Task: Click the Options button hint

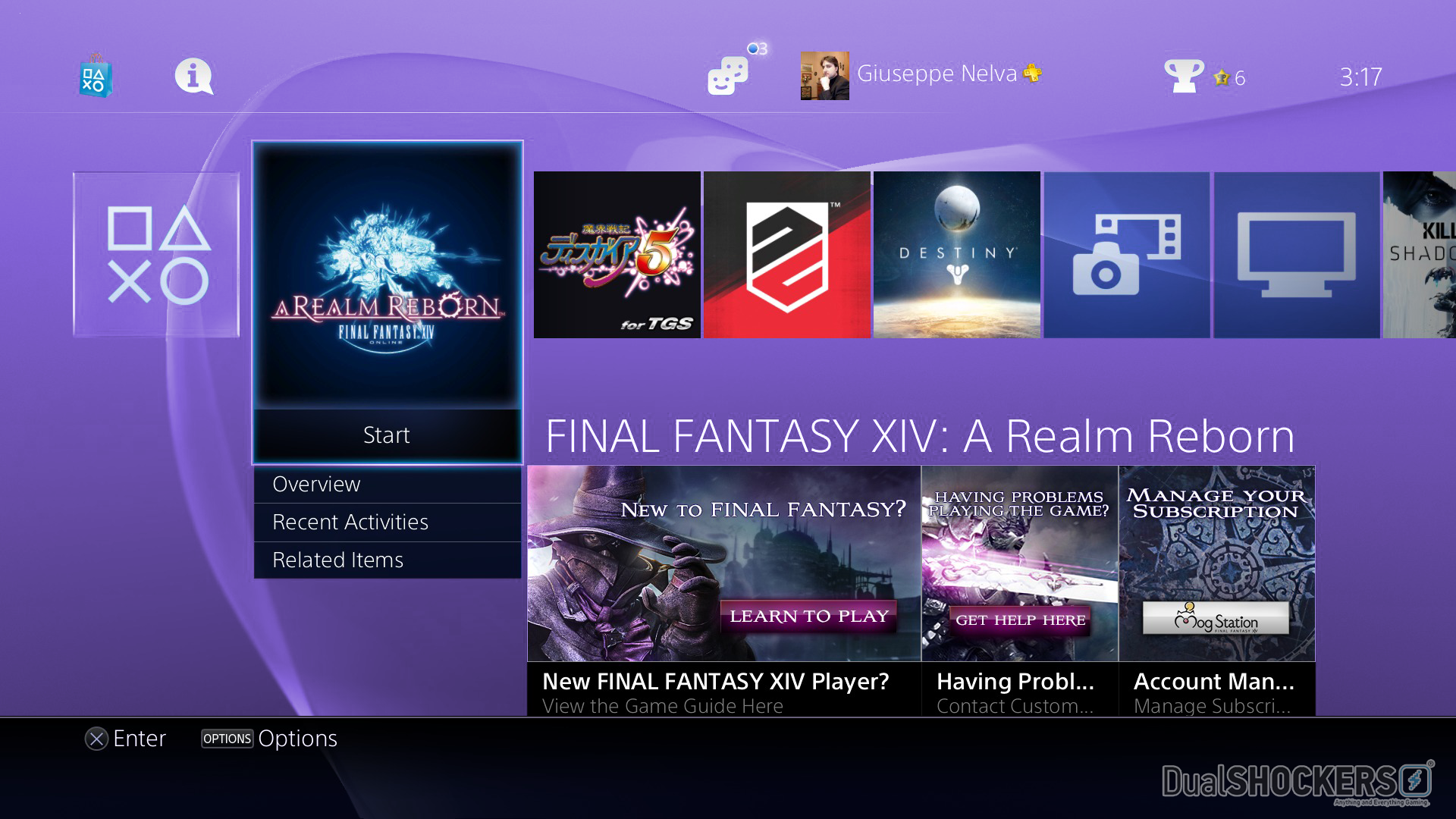Action: tap(269, 739)
